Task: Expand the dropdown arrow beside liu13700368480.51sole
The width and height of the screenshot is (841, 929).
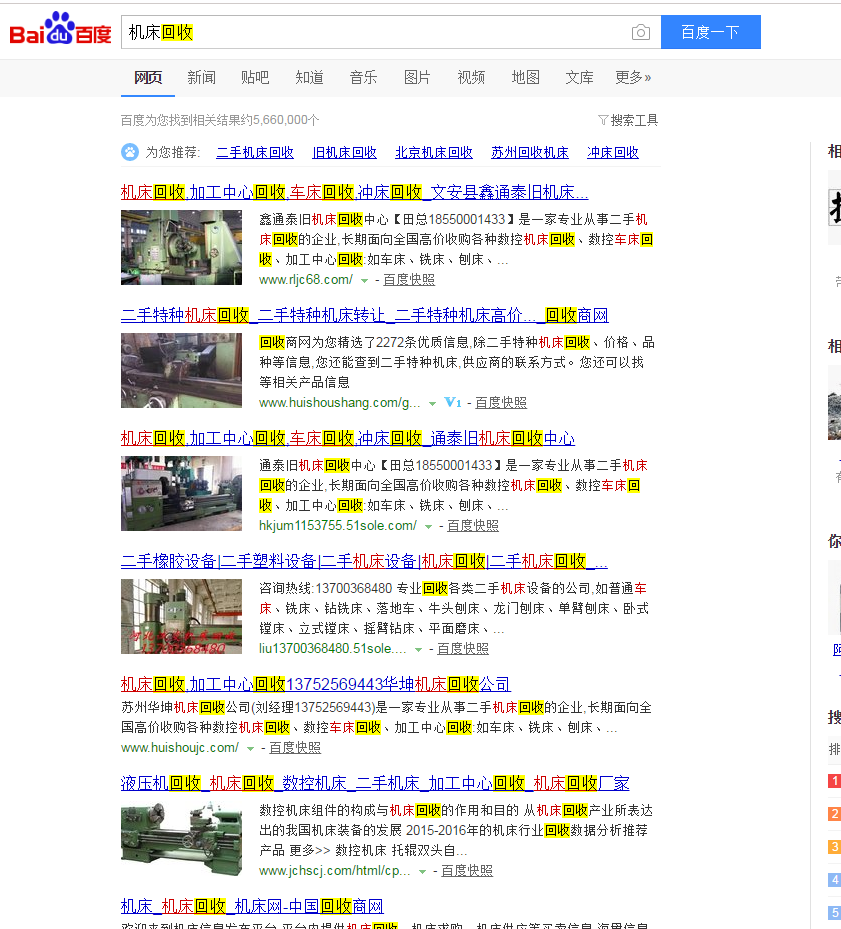Action: (418, 650)
